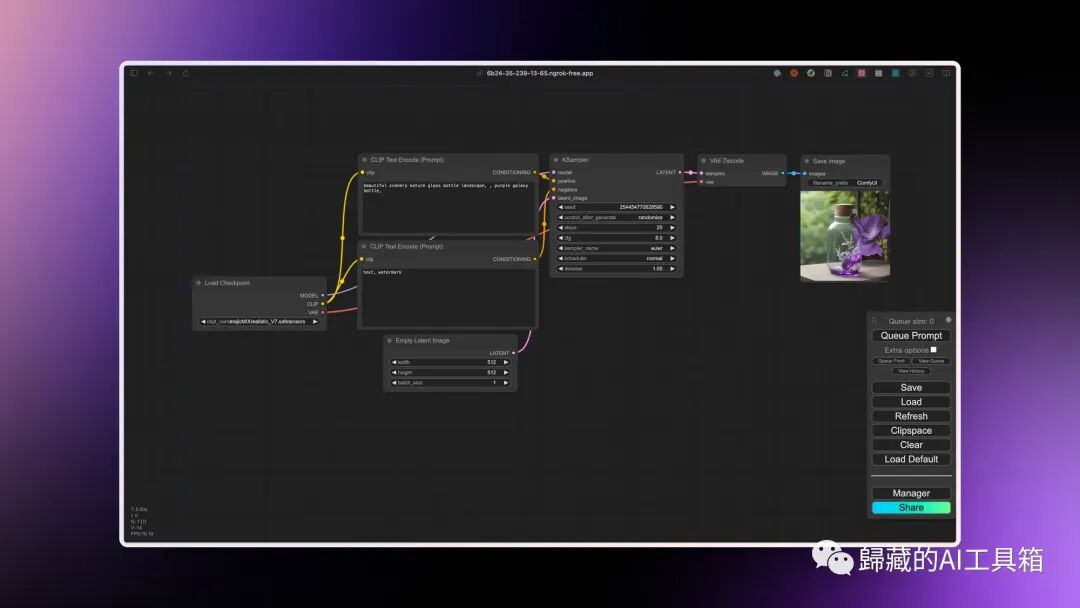Open Clipspace
This screenshot has width=1080, height=608.
point(911,431)
